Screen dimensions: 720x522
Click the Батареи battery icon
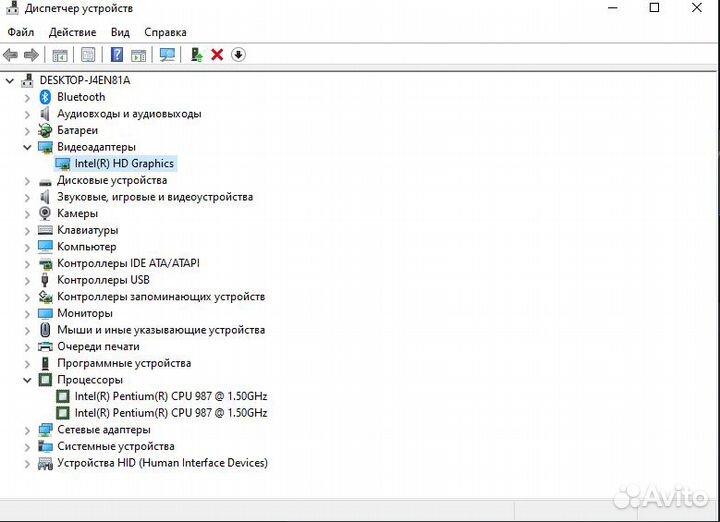coord(45,130)
